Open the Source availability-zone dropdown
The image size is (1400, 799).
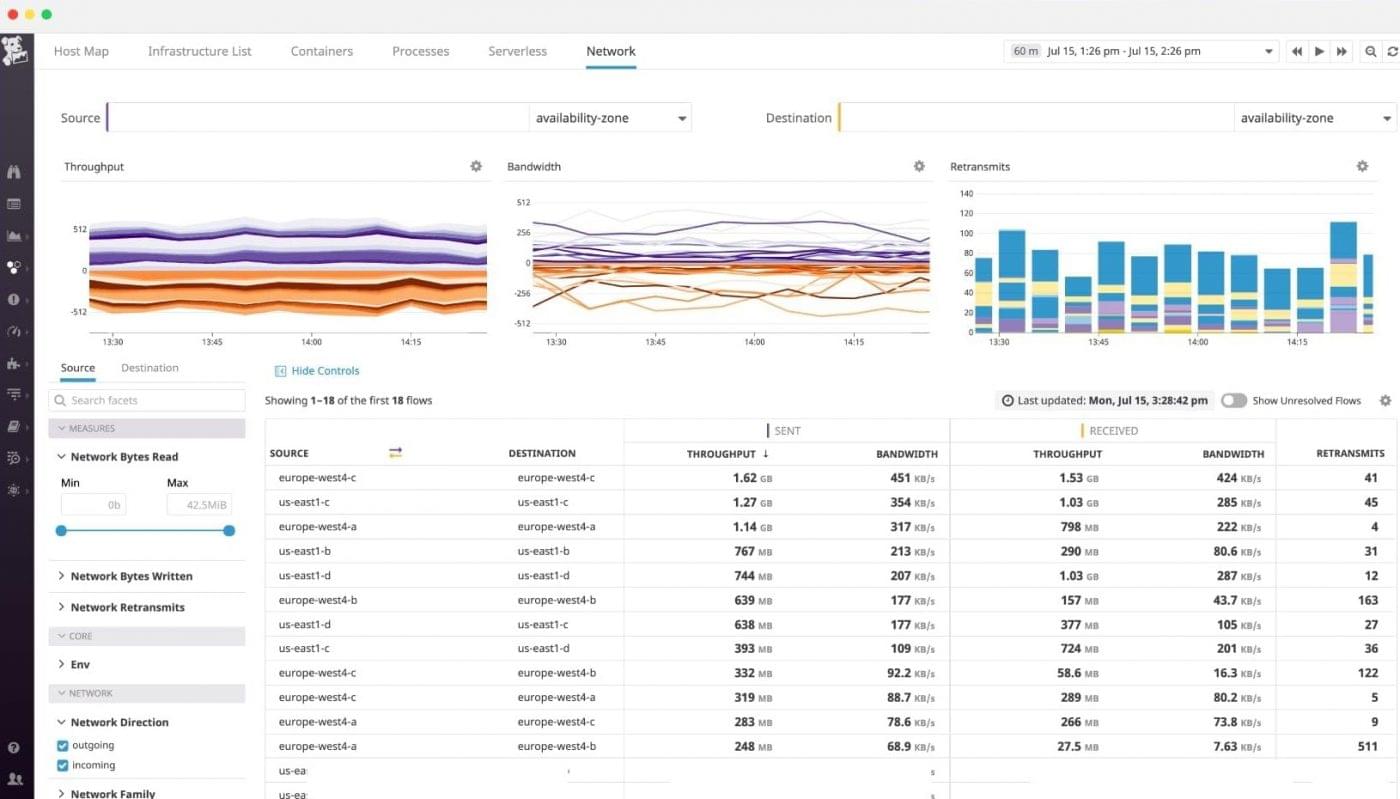click(610, 117)
